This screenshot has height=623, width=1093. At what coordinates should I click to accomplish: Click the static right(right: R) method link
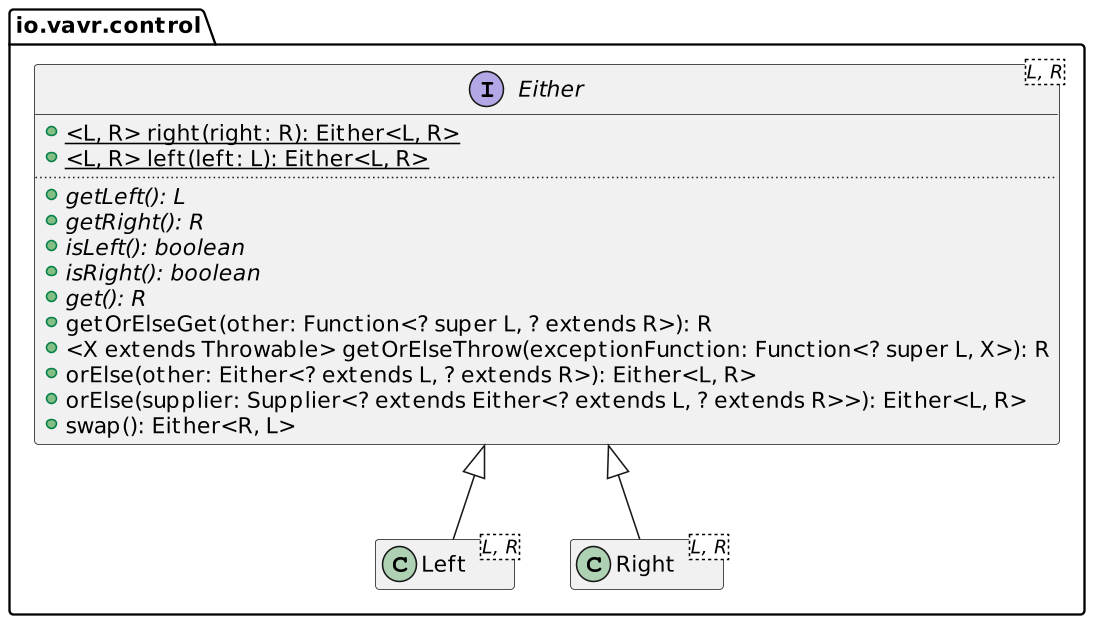click(x=262, y=133)
